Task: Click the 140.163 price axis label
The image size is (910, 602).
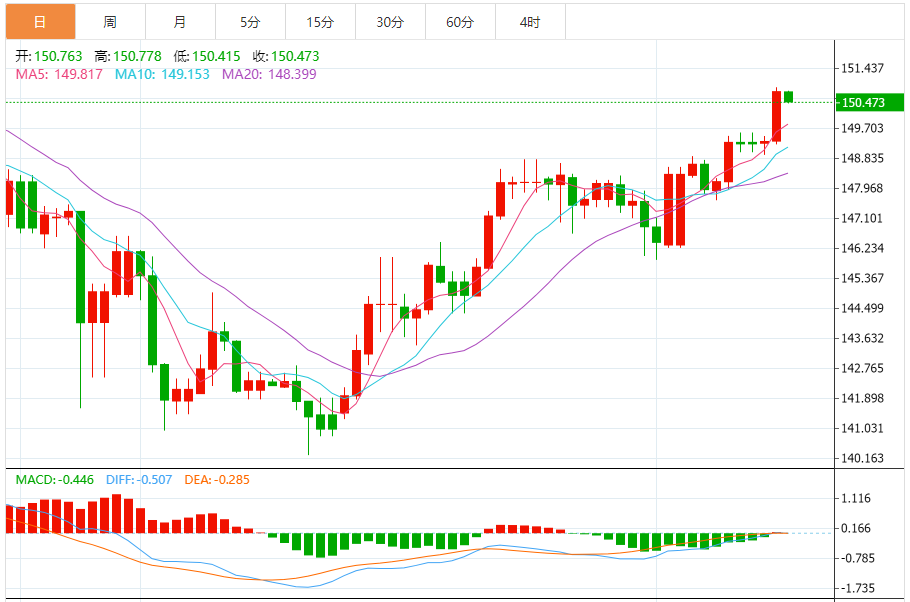Action: tap(862, 458)
